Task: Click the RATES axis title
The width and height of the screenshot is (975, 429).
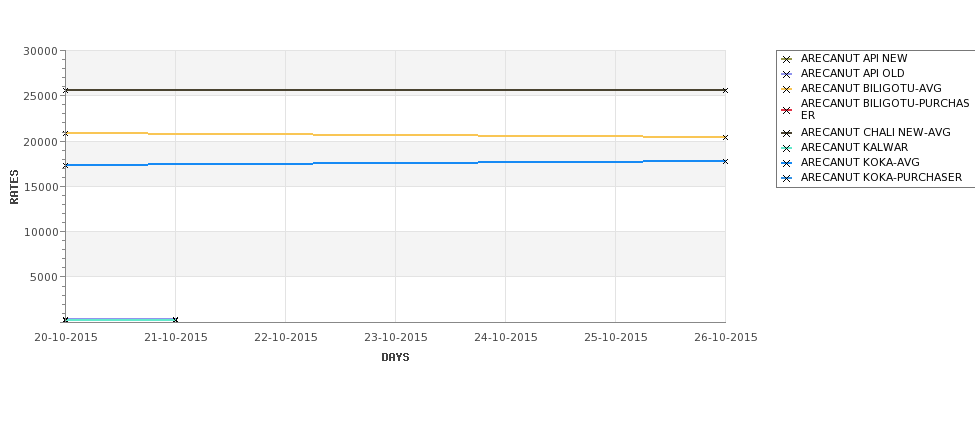Action: click(x=14, y=187)
